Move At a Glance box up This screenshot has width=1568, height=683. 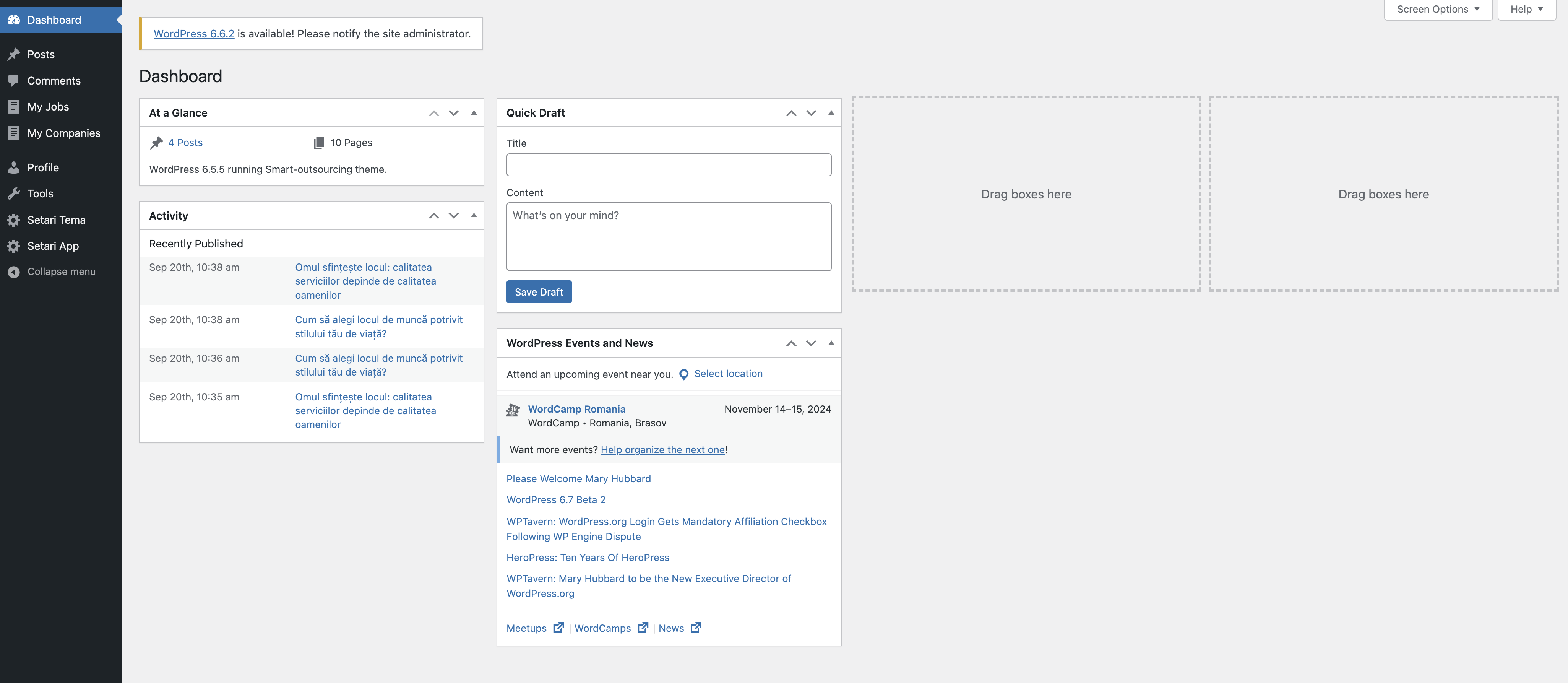[434, 113]
